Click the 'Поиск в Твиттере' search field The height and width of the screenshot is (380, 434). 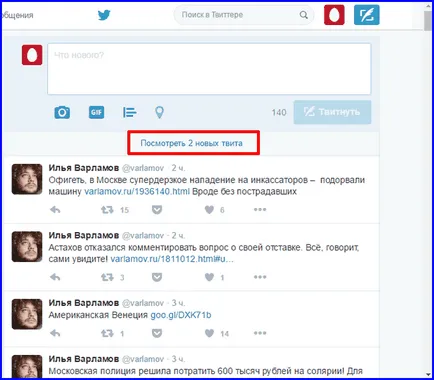pyautogui.click(x=244, y=15)
